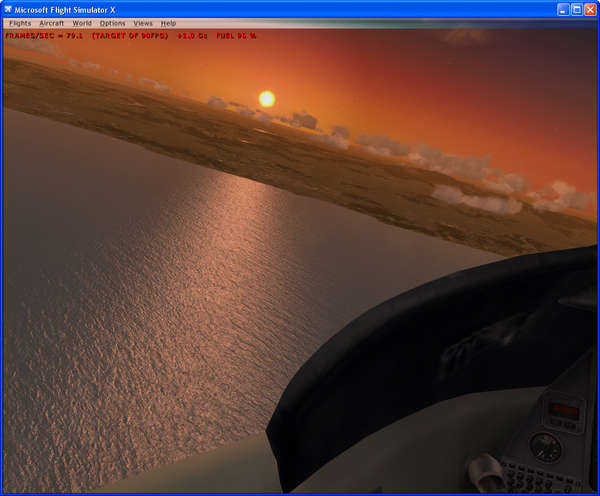This screenshot has width=600, height=496.
Task: Open the Help menu
Action: [x=168, y=23]
